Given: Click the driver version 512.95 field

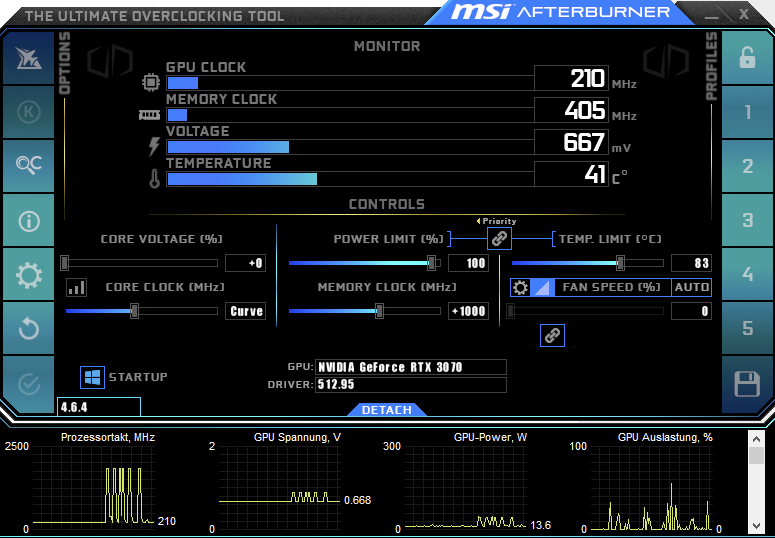Looking at the screenshot, I should 411,385.
